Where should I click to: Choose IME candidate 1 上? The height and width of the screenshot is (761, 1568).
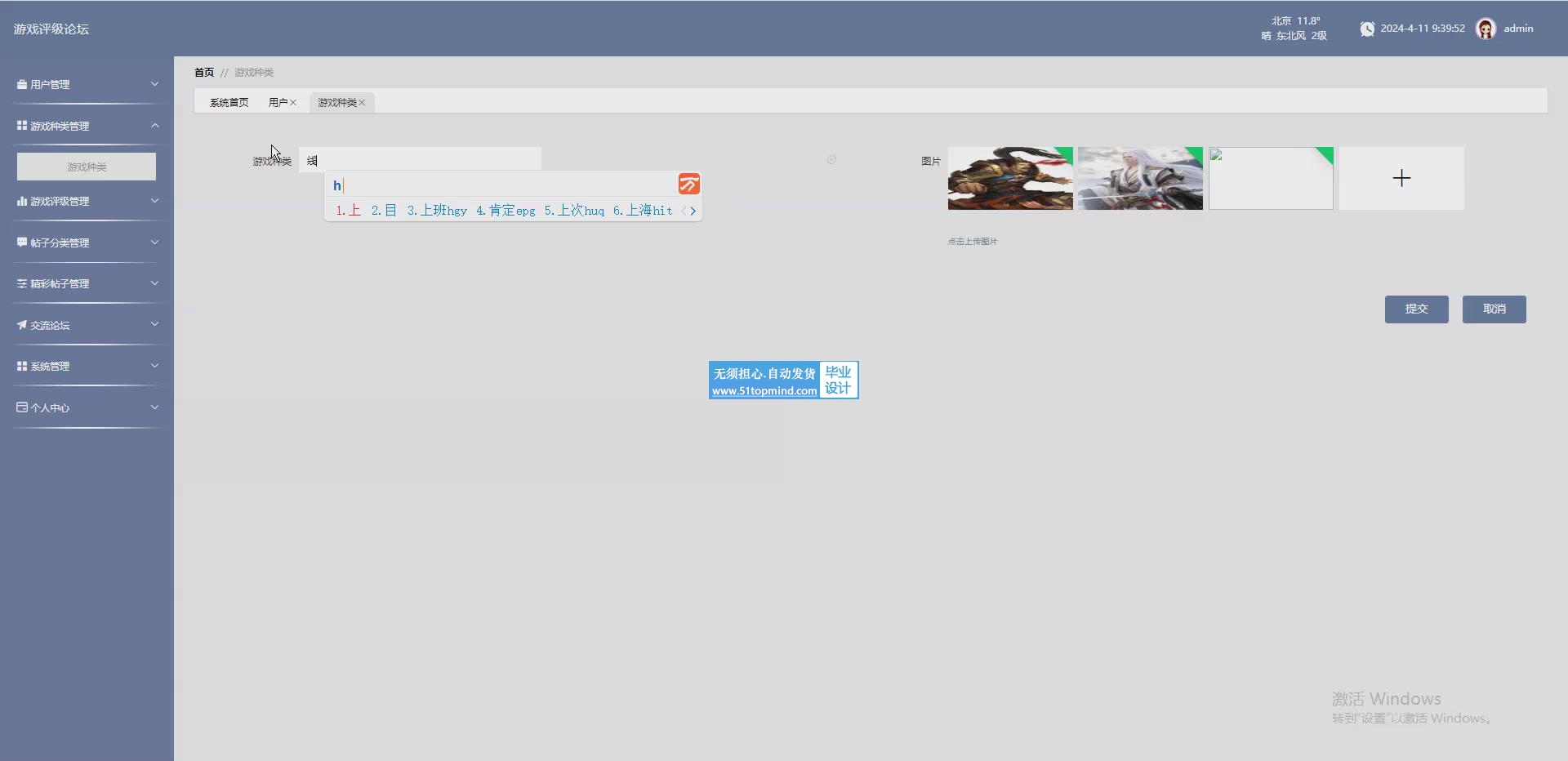coord(348,211)
